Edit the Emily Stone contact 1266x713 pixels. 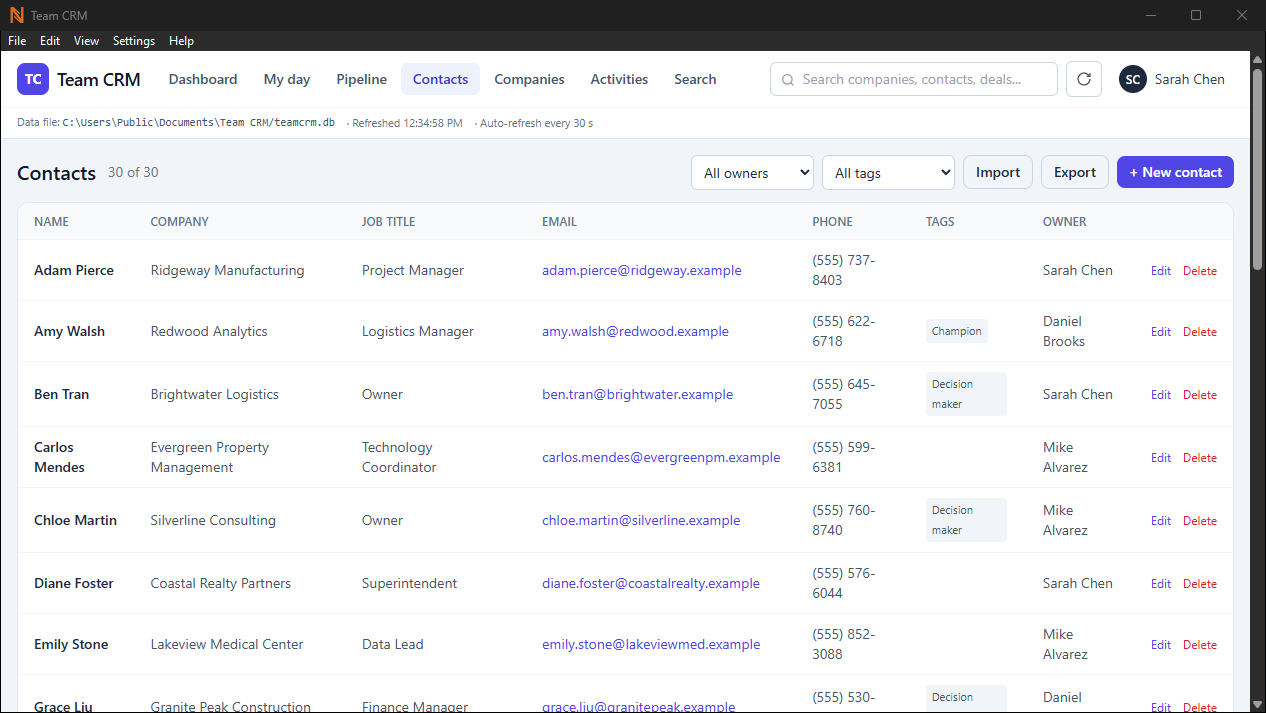[x=1160, y=645]
